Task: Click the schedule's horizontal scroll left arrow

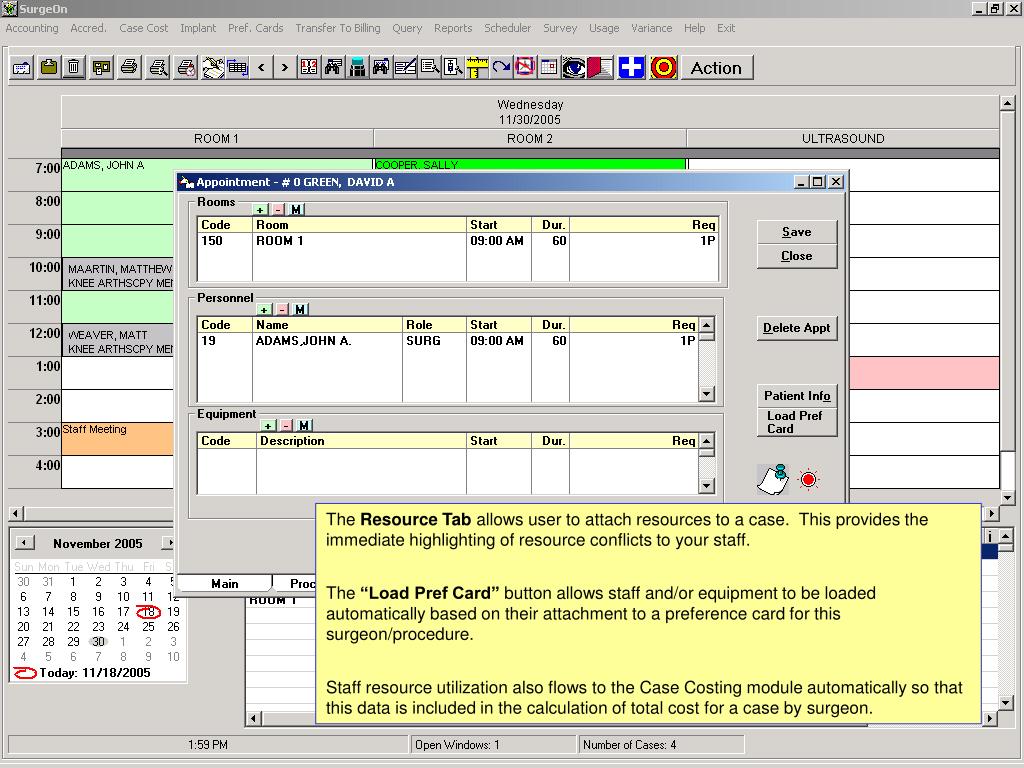Action: click(16, 513)
